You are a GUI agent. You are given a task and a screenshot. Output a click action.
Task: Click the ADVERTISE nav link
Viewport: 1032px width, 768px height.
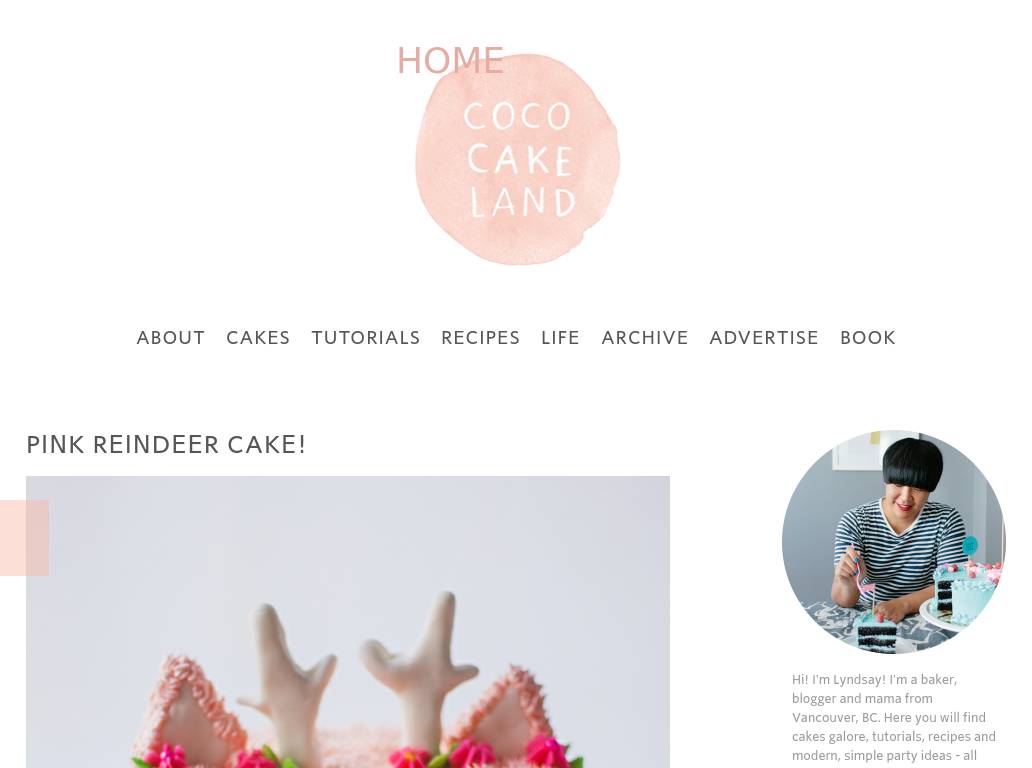pyautogui.click(x=764, y=338)
